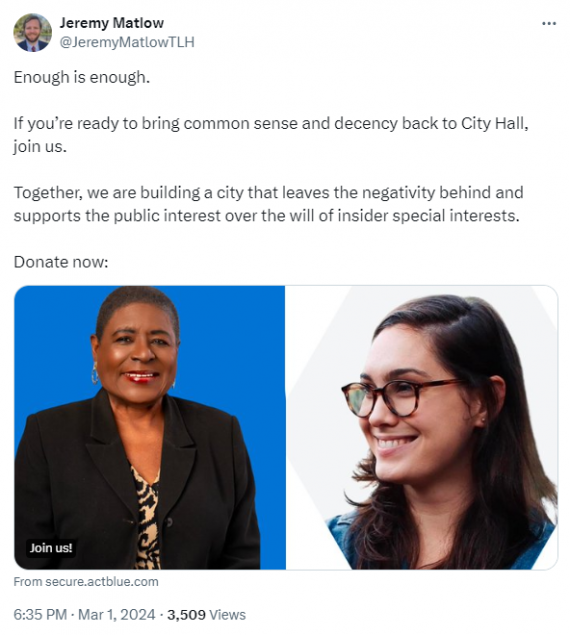This screenshot has height=635, width=570.
Task: Click the Mar 1, 2024 date
Action: tap(117, 614)
